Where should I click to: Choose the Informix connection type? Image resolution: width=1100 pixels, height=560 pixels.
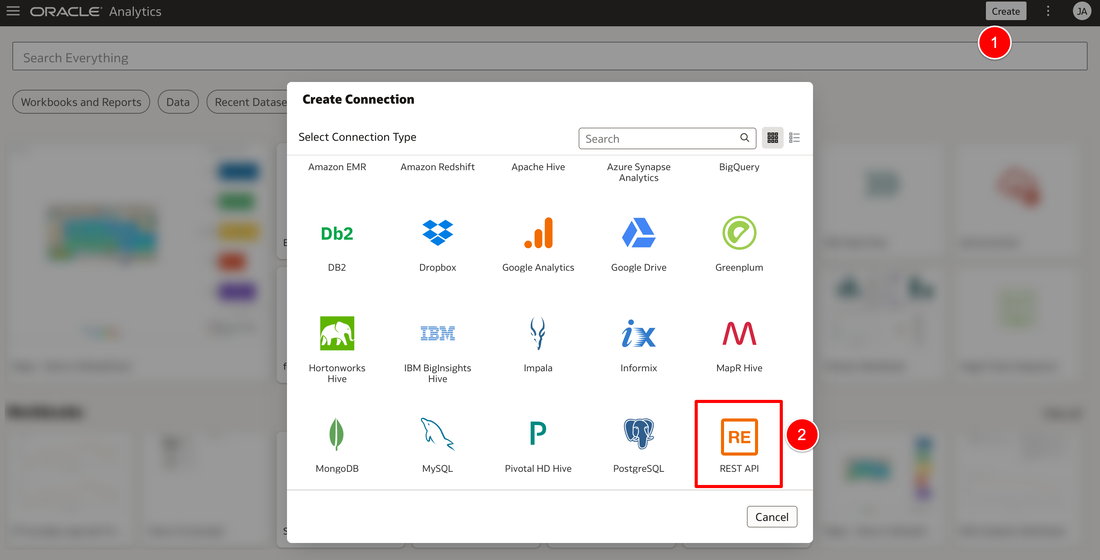pyautogui.click(x=638, y=344)
